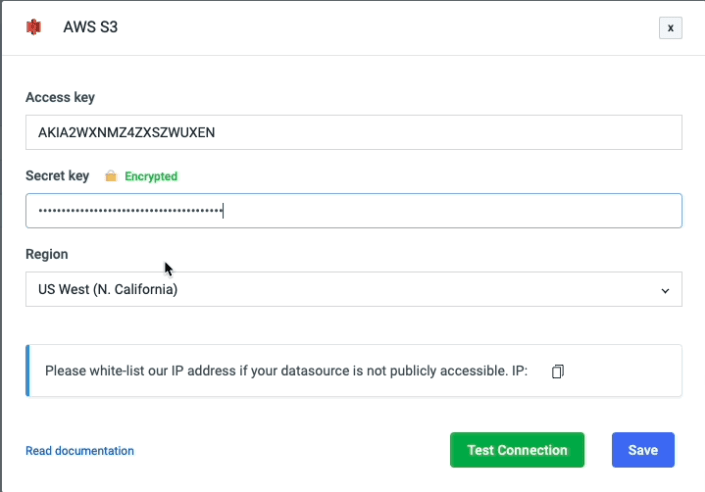Click the Secret key field label

[x=57, y=175]
